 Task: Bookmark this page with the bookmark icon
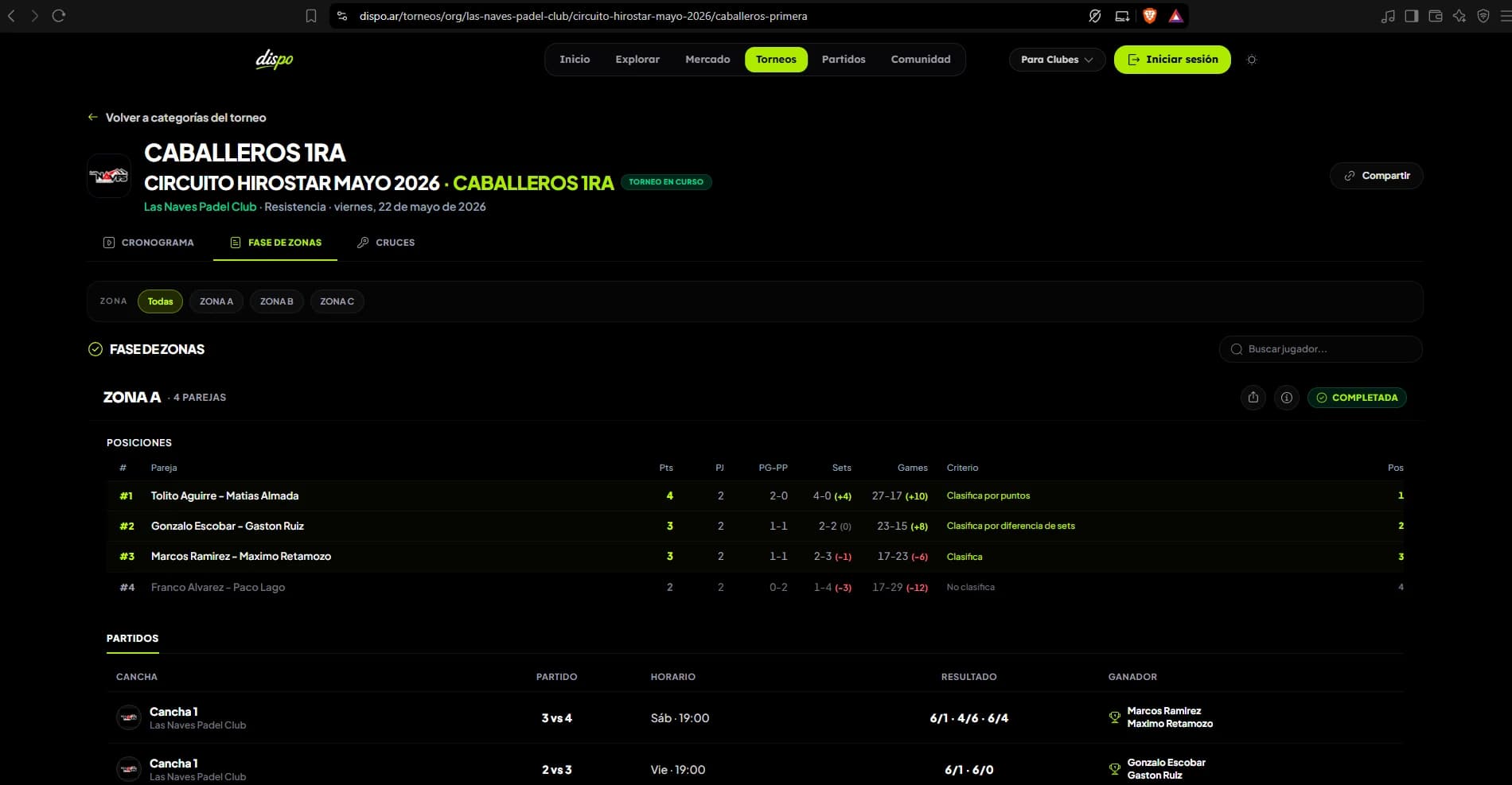point(311,16)
